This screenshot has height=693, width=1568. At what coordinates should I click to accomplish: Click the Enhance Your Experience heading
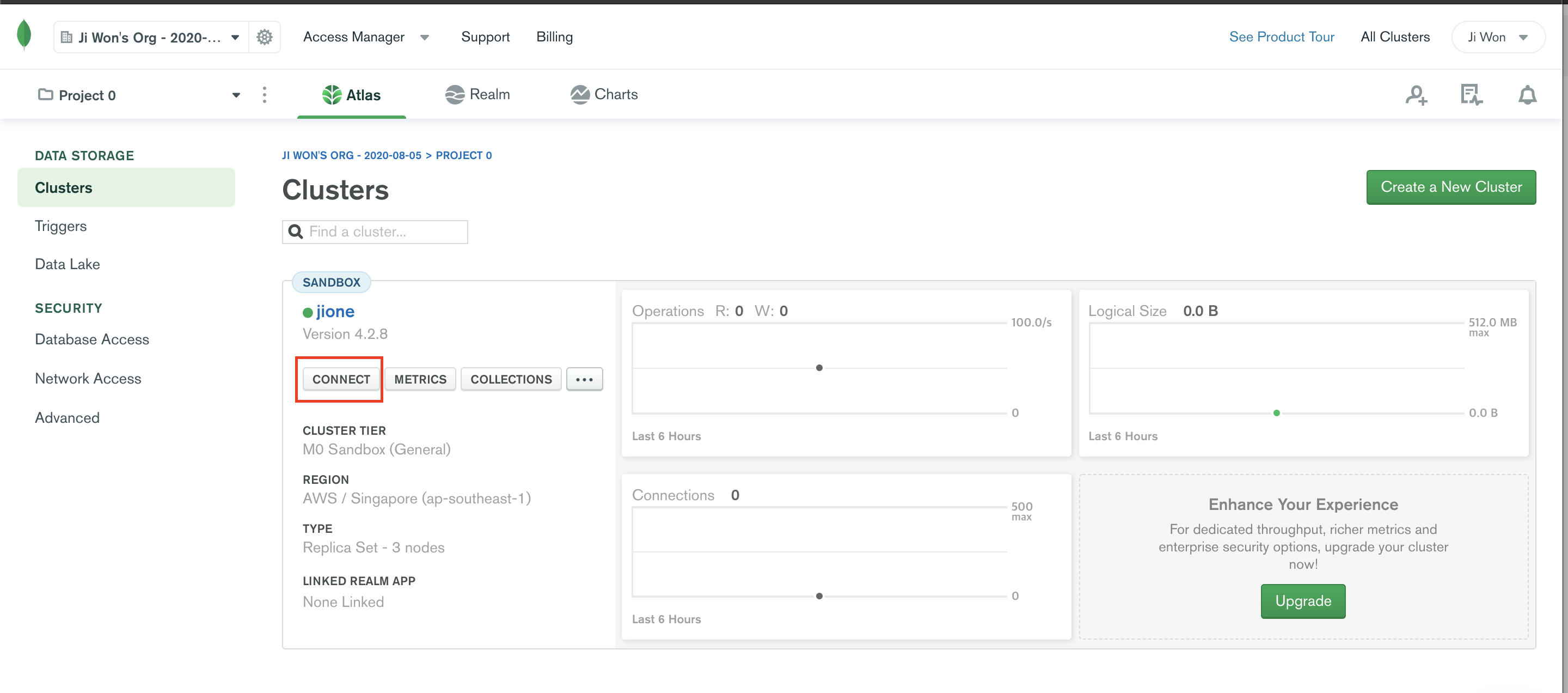click(1303, 505)
